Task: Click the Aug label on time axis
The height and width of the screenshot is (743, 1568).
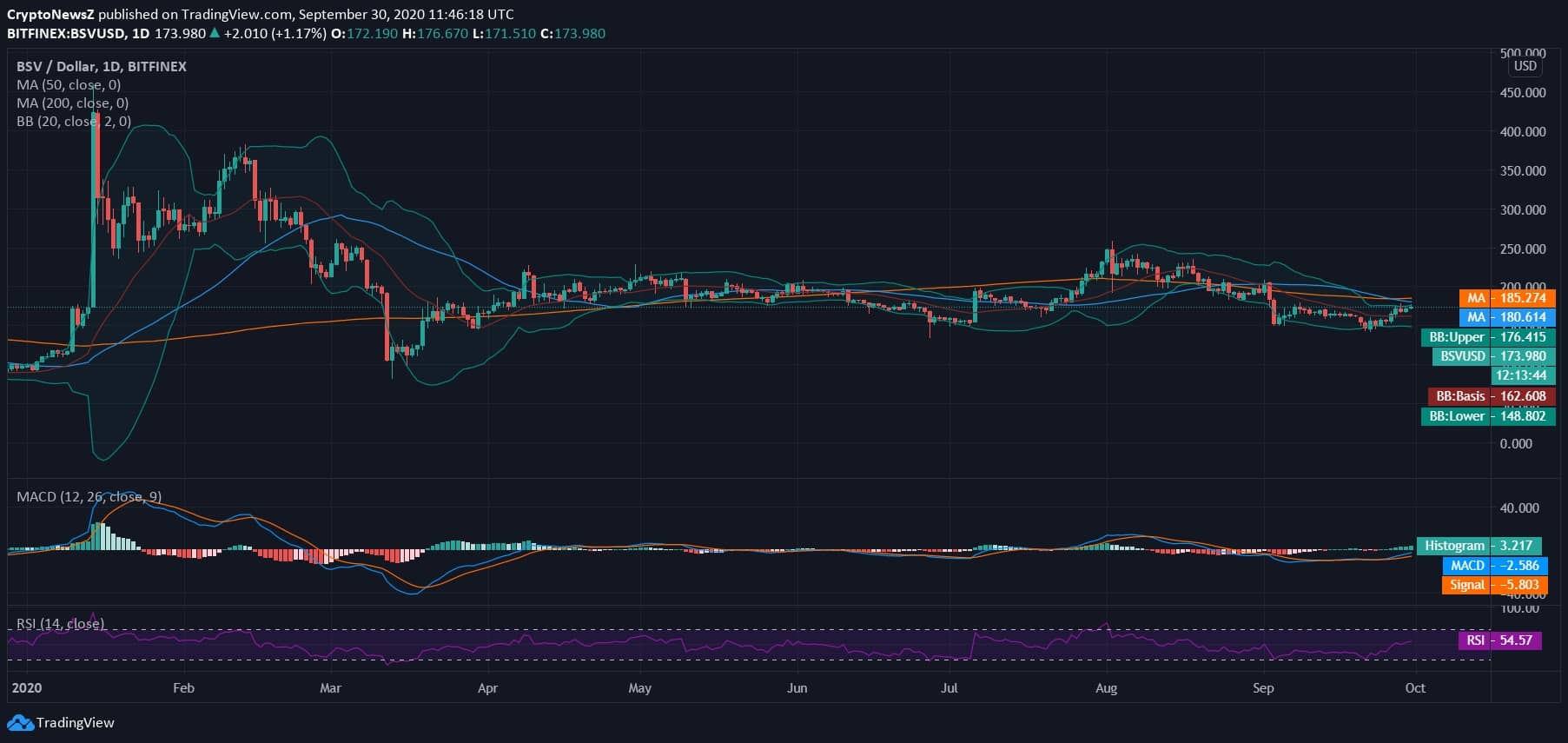Action: 1106,687
